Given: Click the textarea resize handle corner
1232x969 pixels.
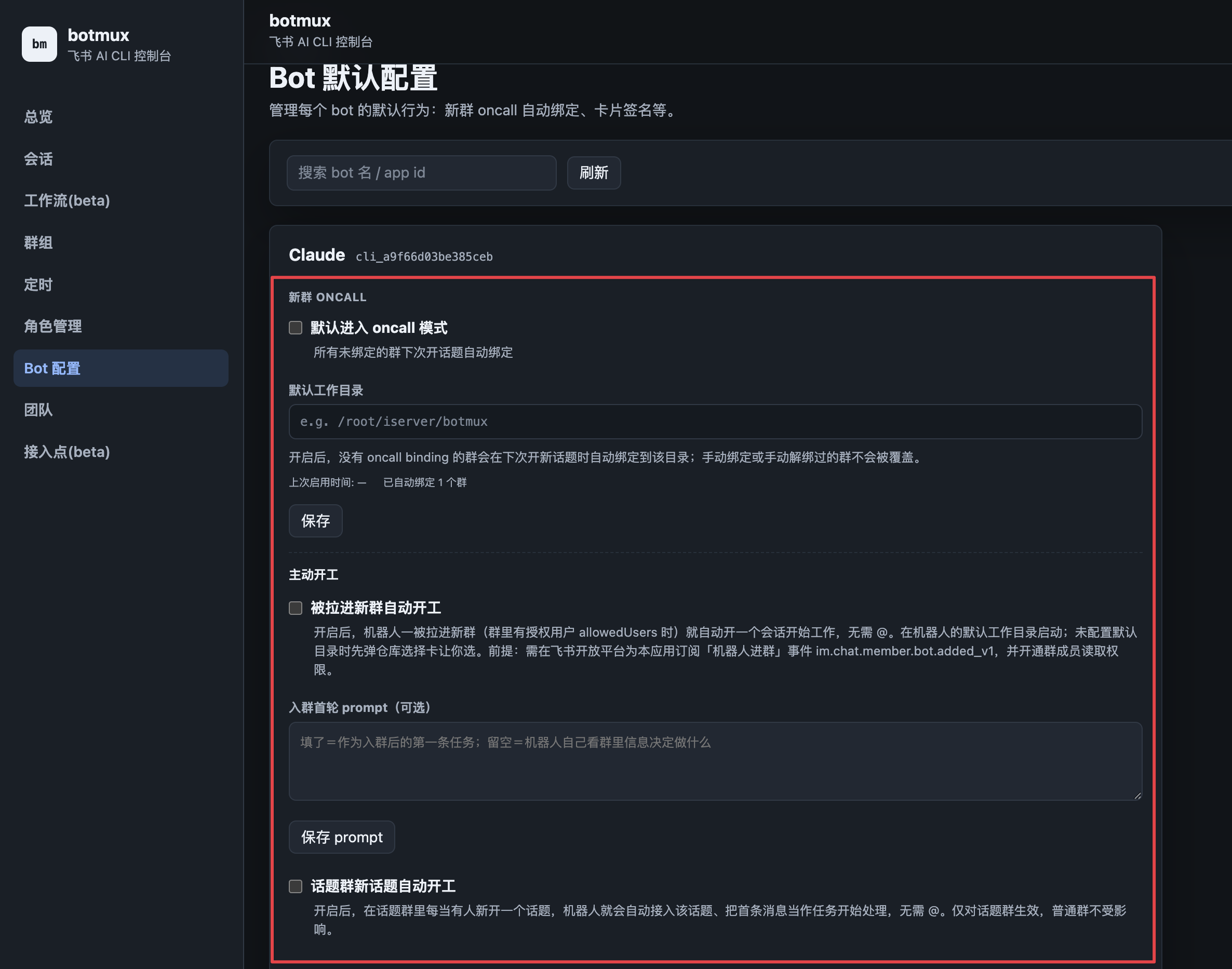Looking at the screenshot, I should [1137, 796].
